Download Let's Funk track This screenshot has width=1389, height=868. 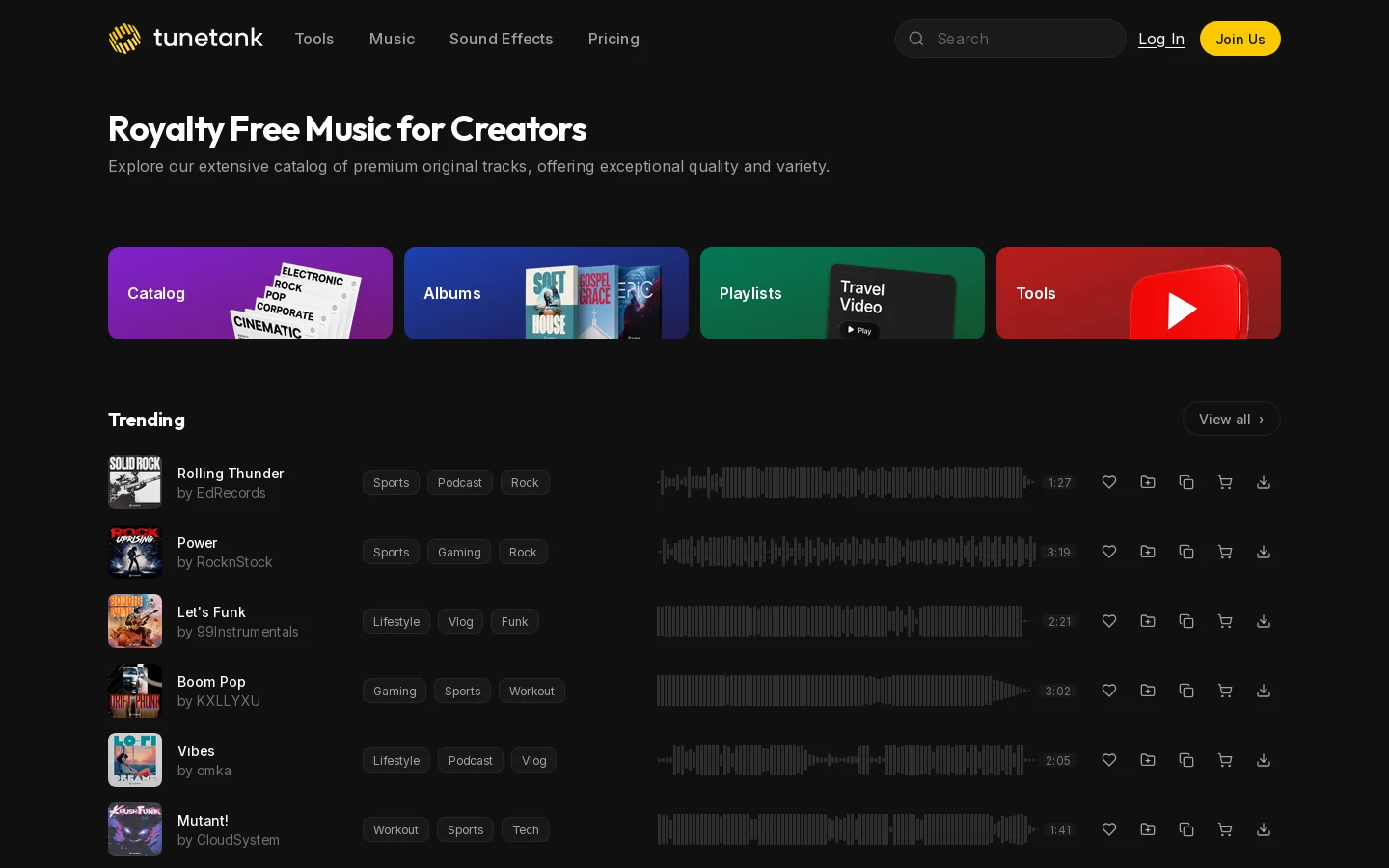(x=1264, y=621)
